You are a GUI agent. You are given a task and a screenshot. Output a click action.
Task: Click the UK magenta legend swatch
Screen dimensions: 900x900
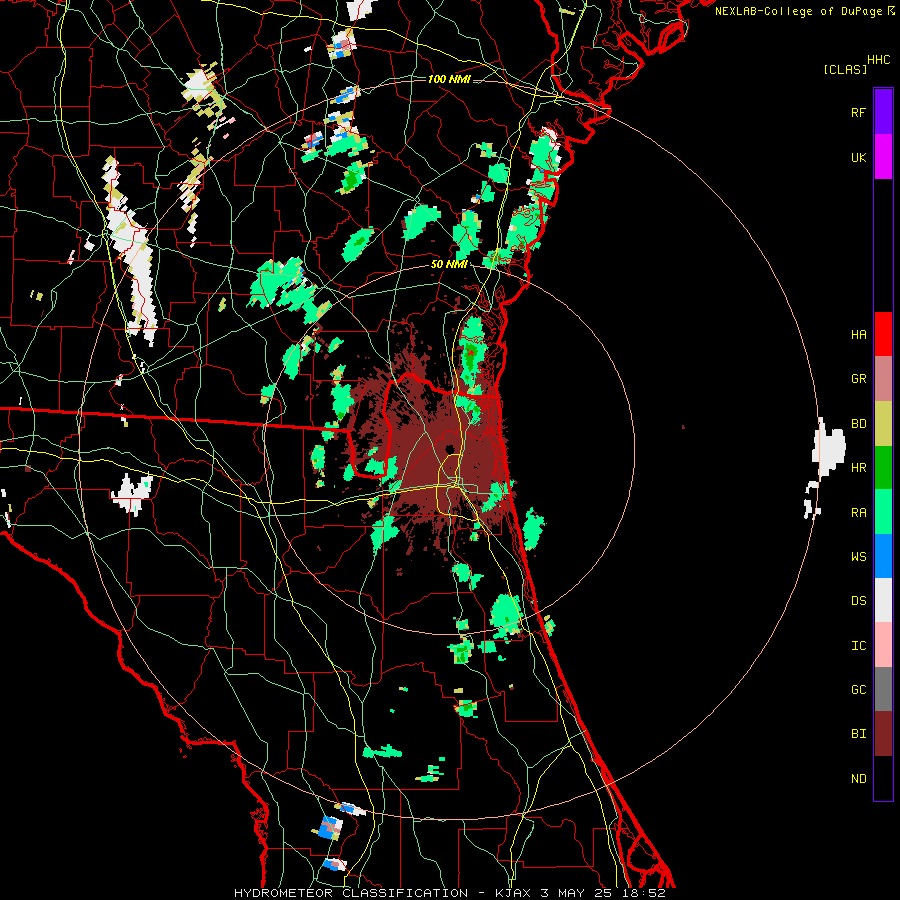(883, 157)
